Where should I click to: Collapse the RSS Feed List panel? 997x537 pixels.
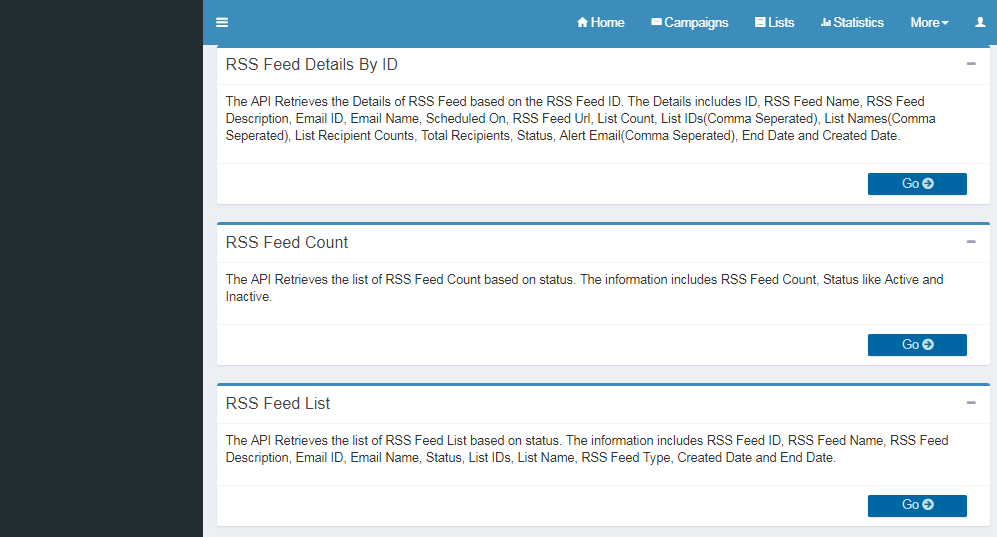971,403
